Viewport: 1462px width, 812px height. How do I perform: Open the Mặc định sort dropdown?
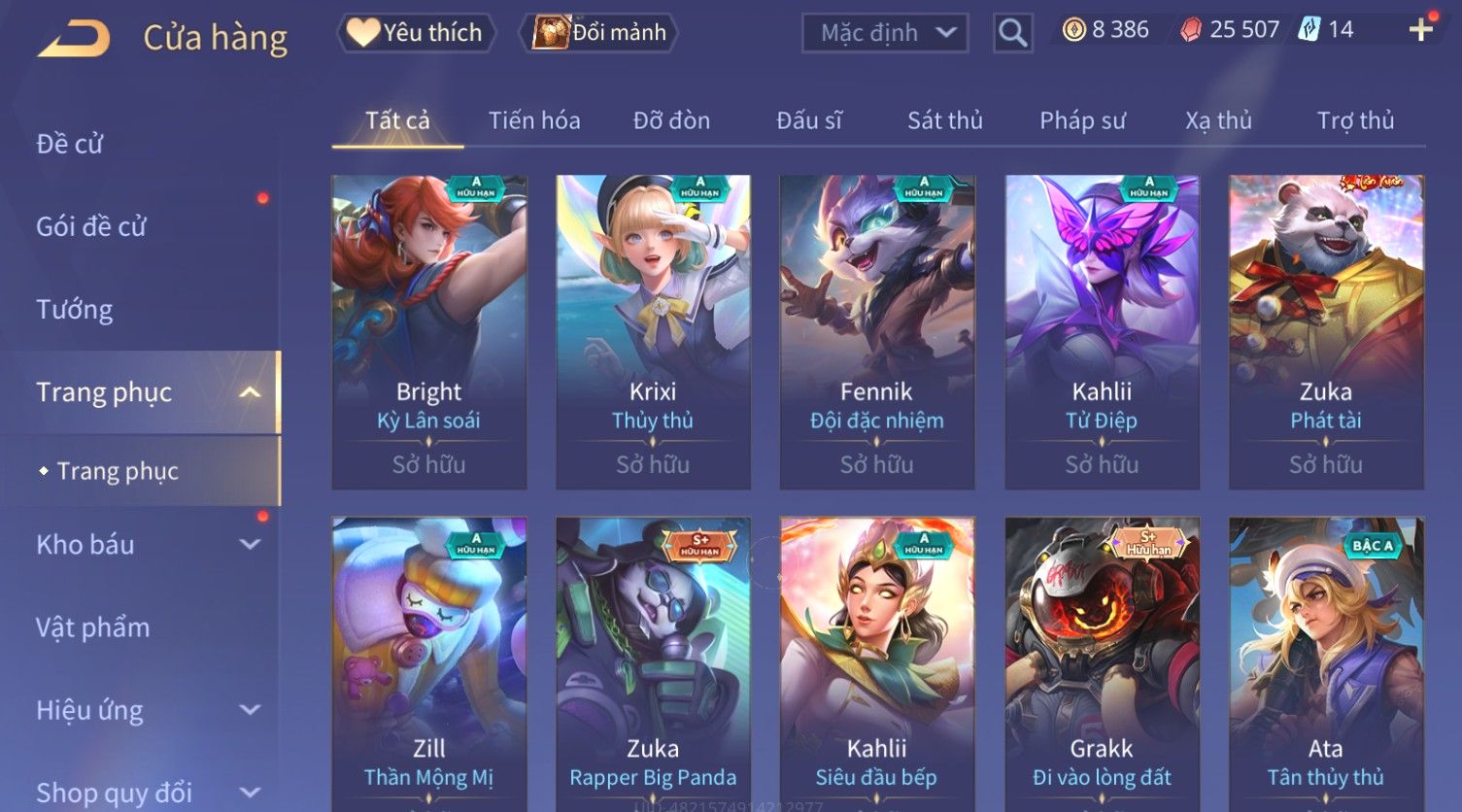tap(885, 33)
